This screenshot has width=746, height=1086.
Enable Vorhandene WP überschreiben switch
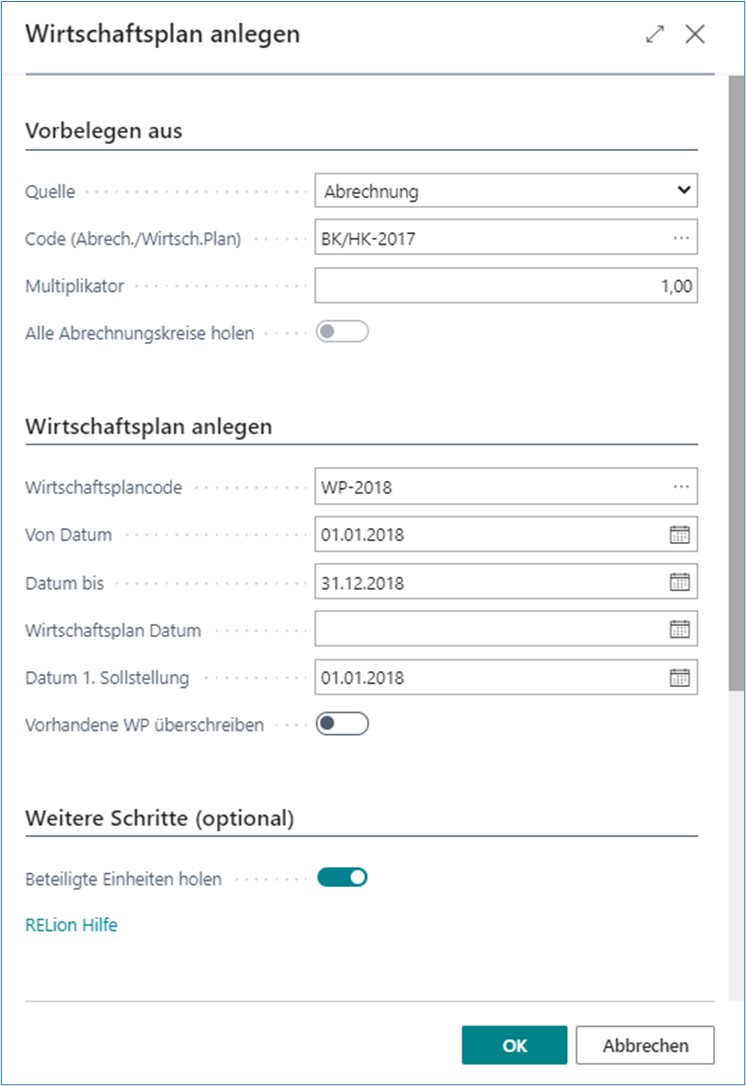[x=342, y=724]
